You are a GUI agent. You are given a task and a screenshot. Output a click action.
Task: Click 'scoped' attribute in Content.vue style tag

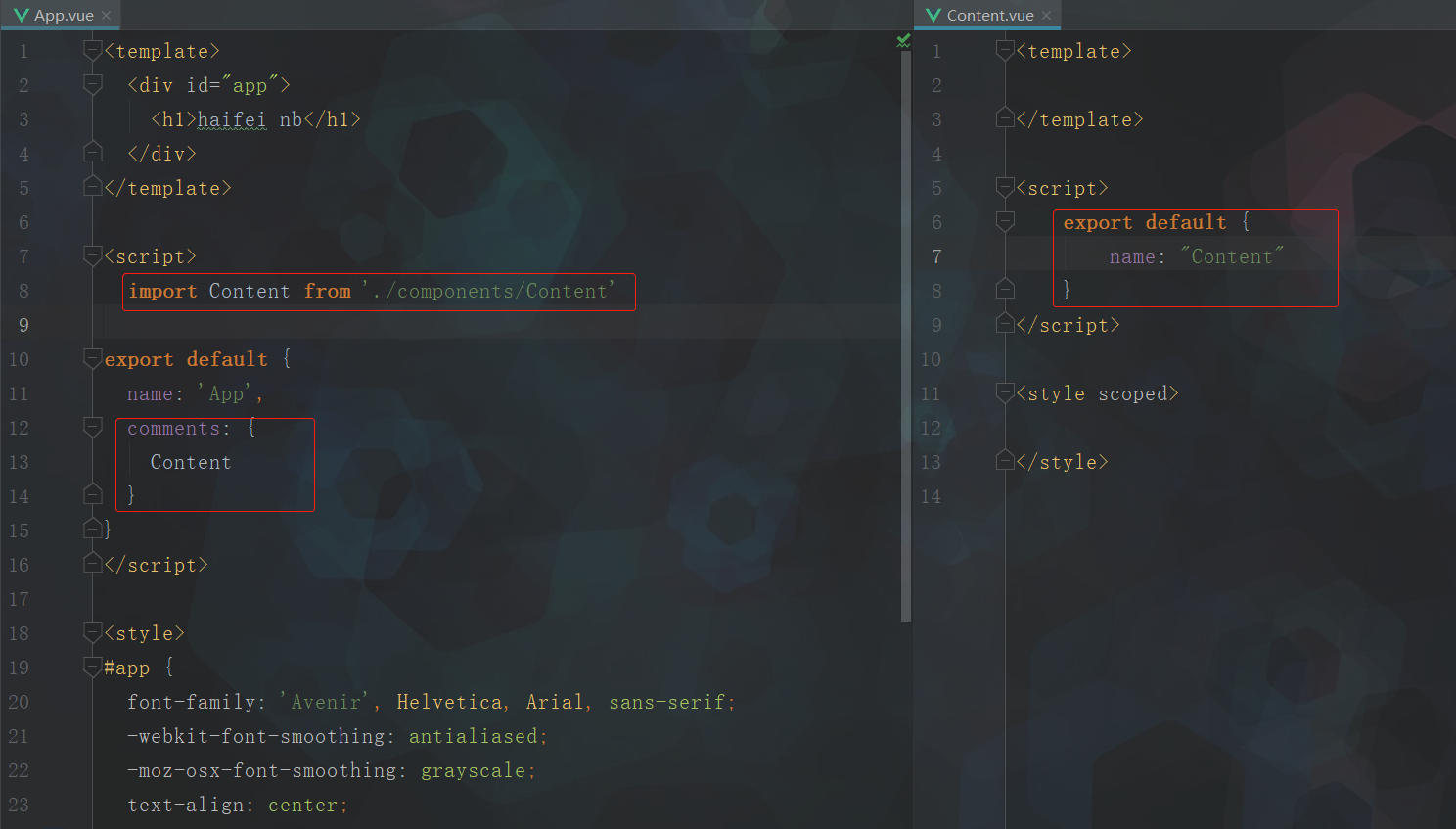[1133, 393]
